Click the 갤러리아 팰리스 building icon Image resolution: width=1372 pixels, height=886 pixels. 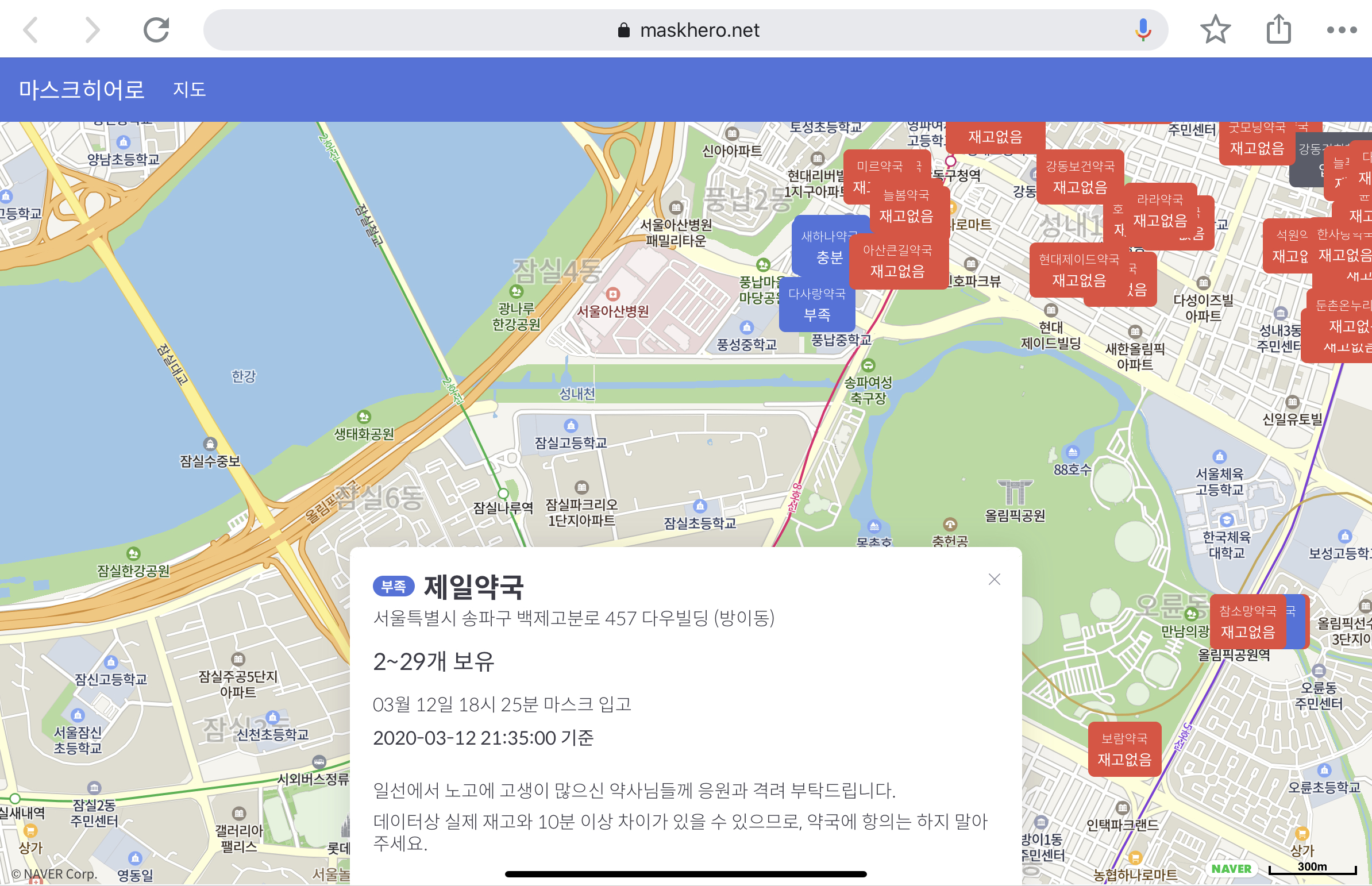point(239,814)
